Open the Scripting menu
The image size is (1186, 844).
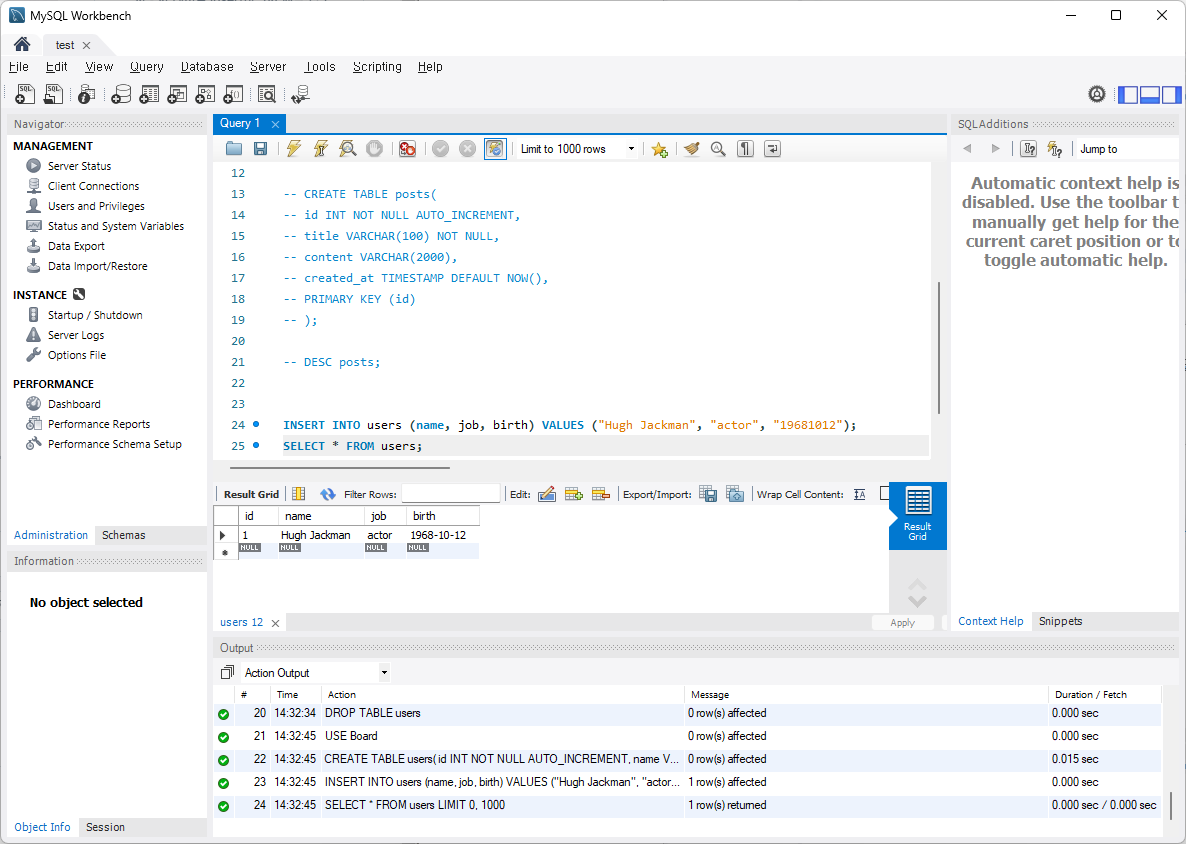(377, 67)
